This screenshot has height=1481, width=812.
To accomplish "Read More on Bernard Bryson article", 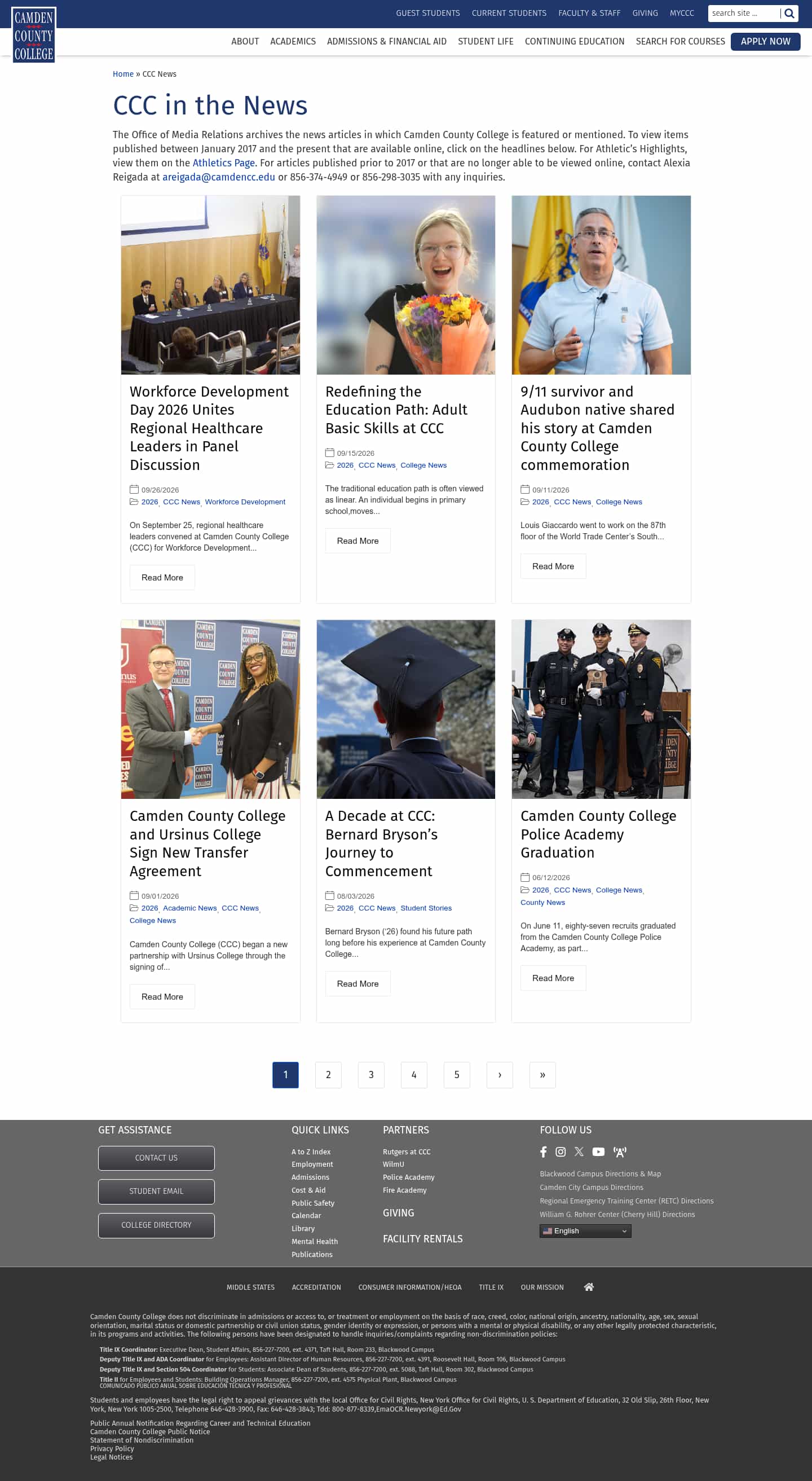I will 358,983.
